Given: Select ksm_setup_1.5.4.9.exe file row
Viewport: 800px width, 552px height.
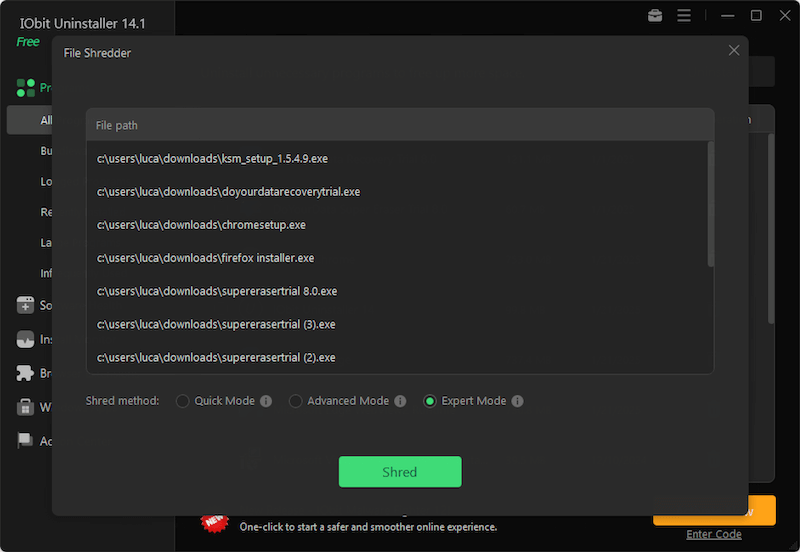Looking at the screenshot, I should (397, 159).
